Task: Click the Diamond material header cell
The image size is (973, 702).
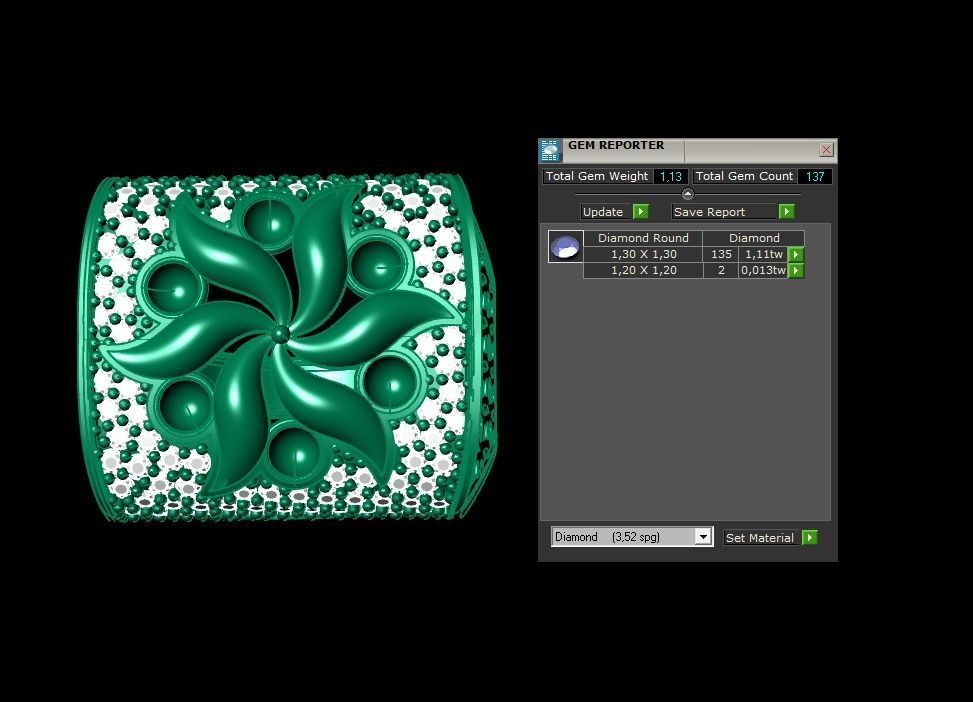Action: [x=754, y=238]
